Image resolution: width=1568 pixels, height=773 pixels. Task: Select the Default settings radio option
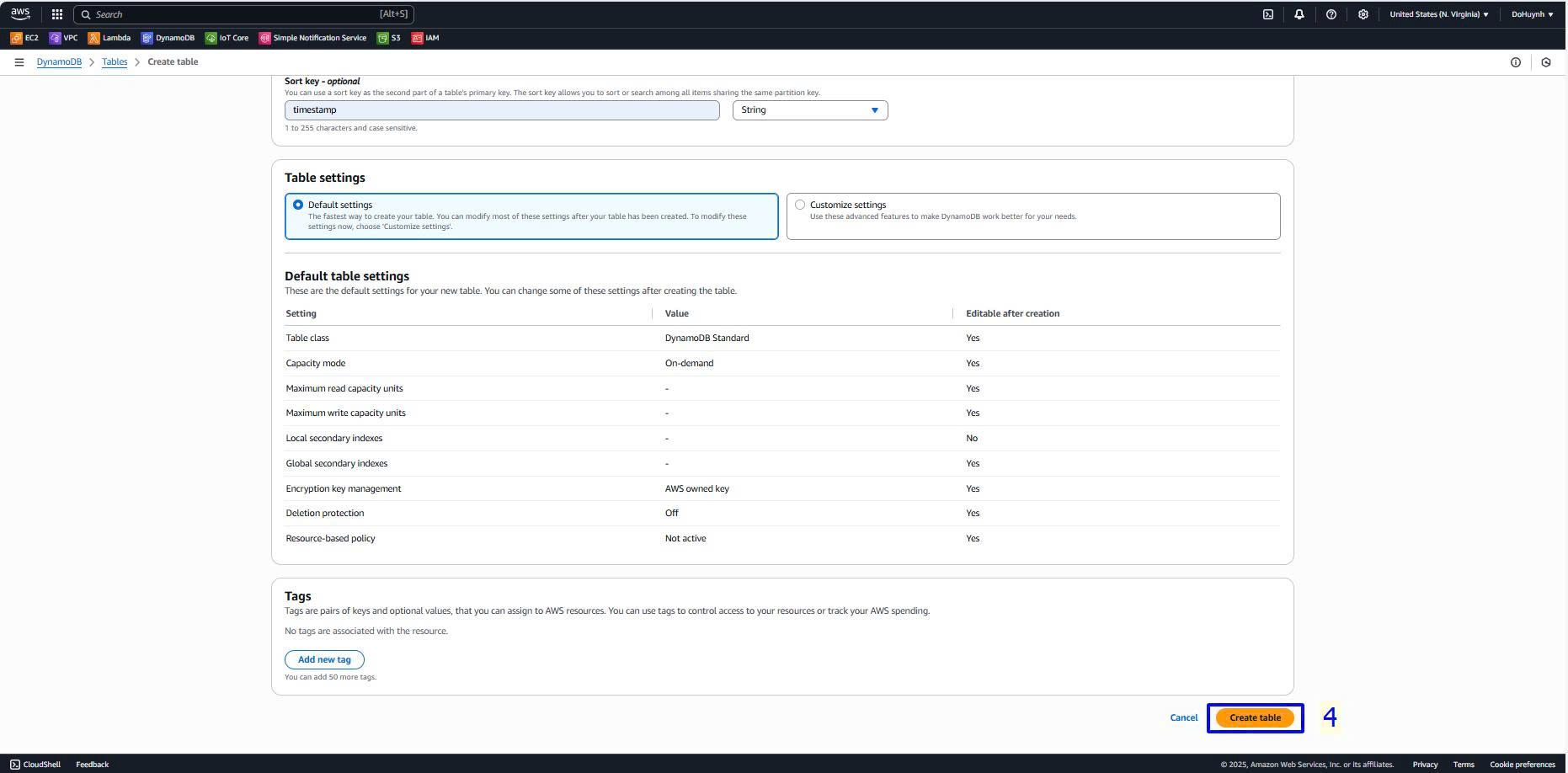[298, 205]
